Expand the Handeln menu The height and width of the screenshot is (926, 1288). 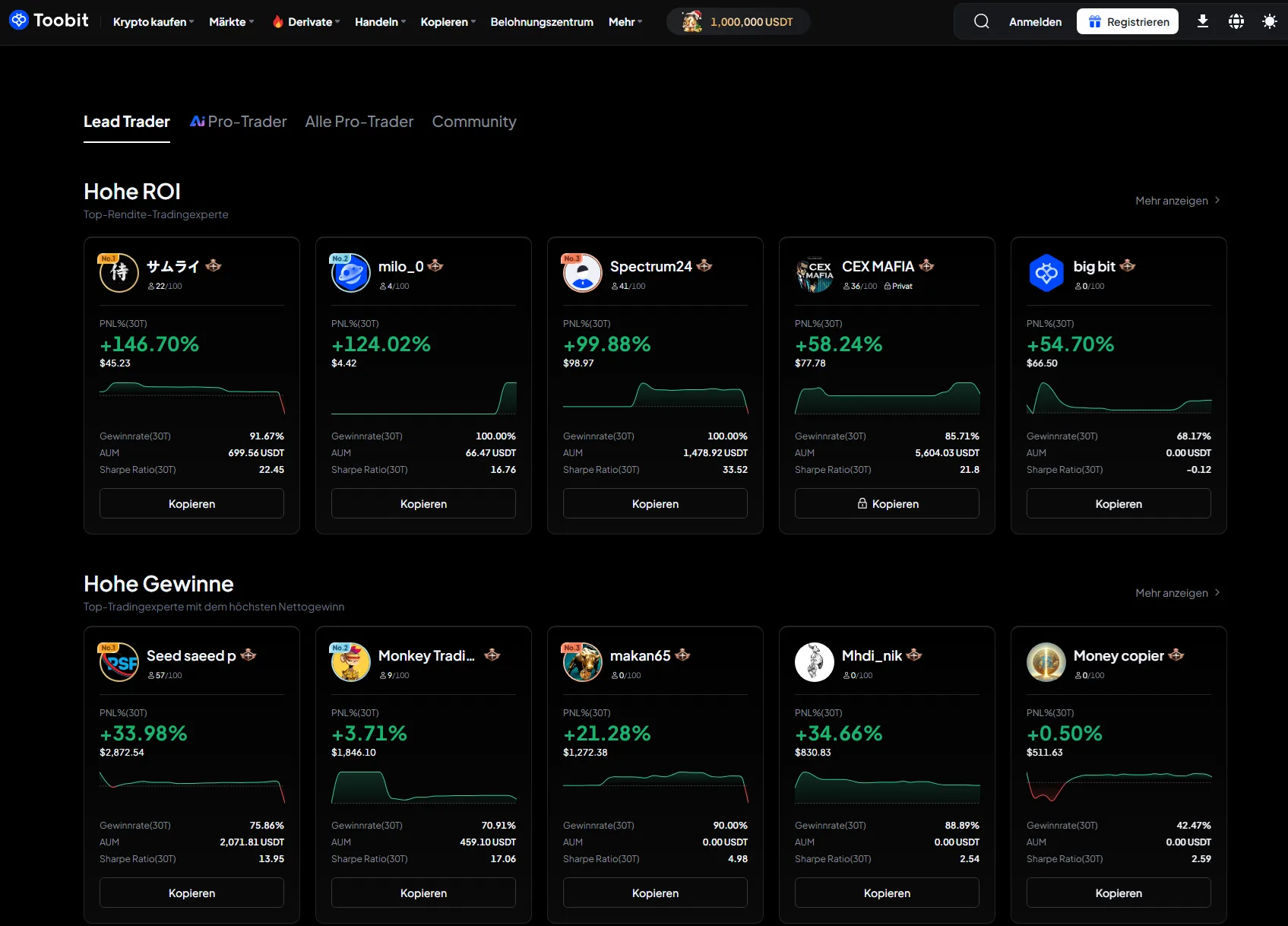click(380, 22)
